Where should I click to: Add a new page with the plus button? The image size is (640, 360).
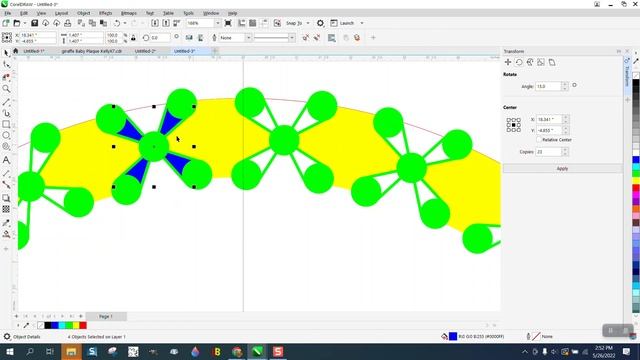[16, 316]
